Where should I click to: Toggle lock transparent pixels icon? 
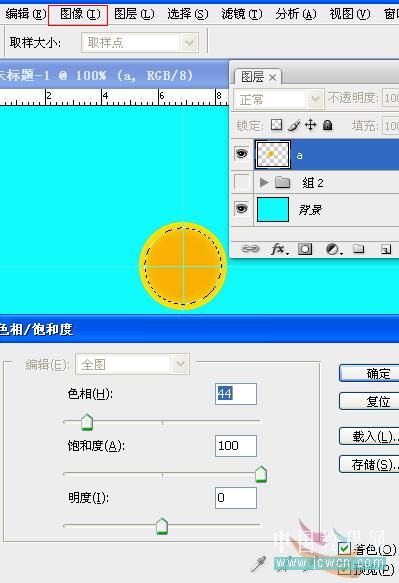click(276, 125)
